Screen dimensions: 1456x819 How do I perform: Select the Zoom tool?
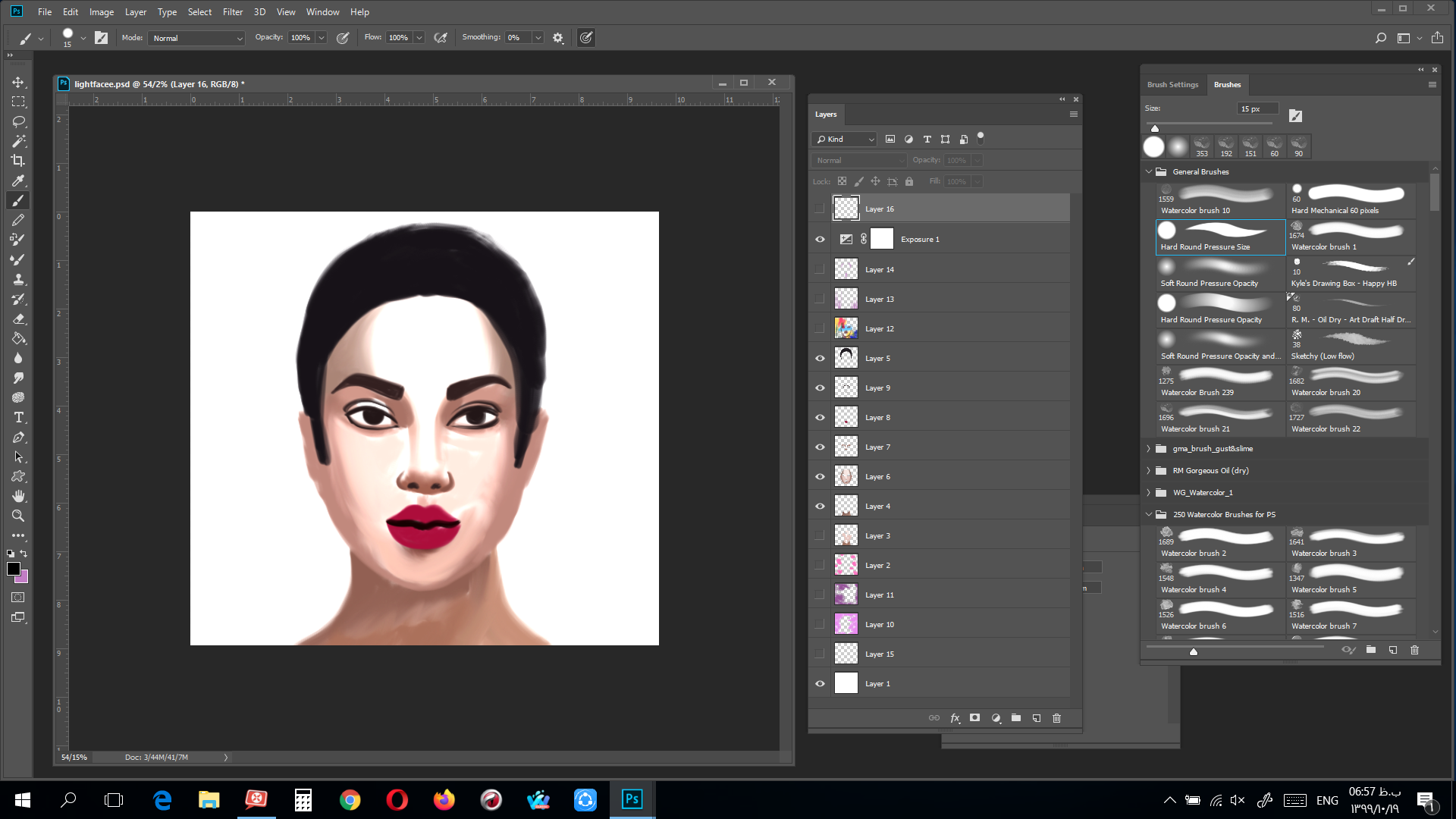coord(18,516)
